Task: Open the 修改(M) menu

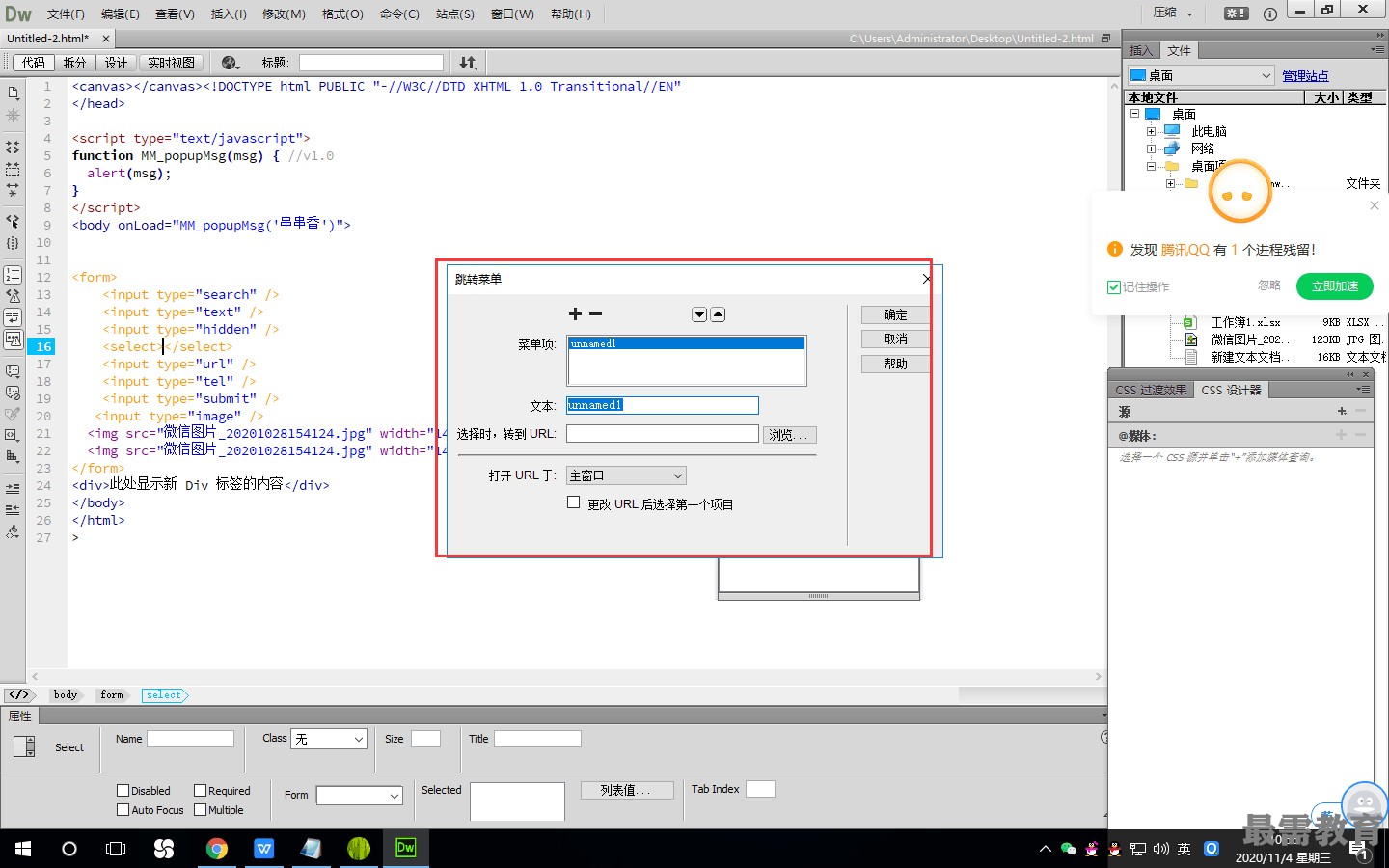Action: tap(284, 14)
